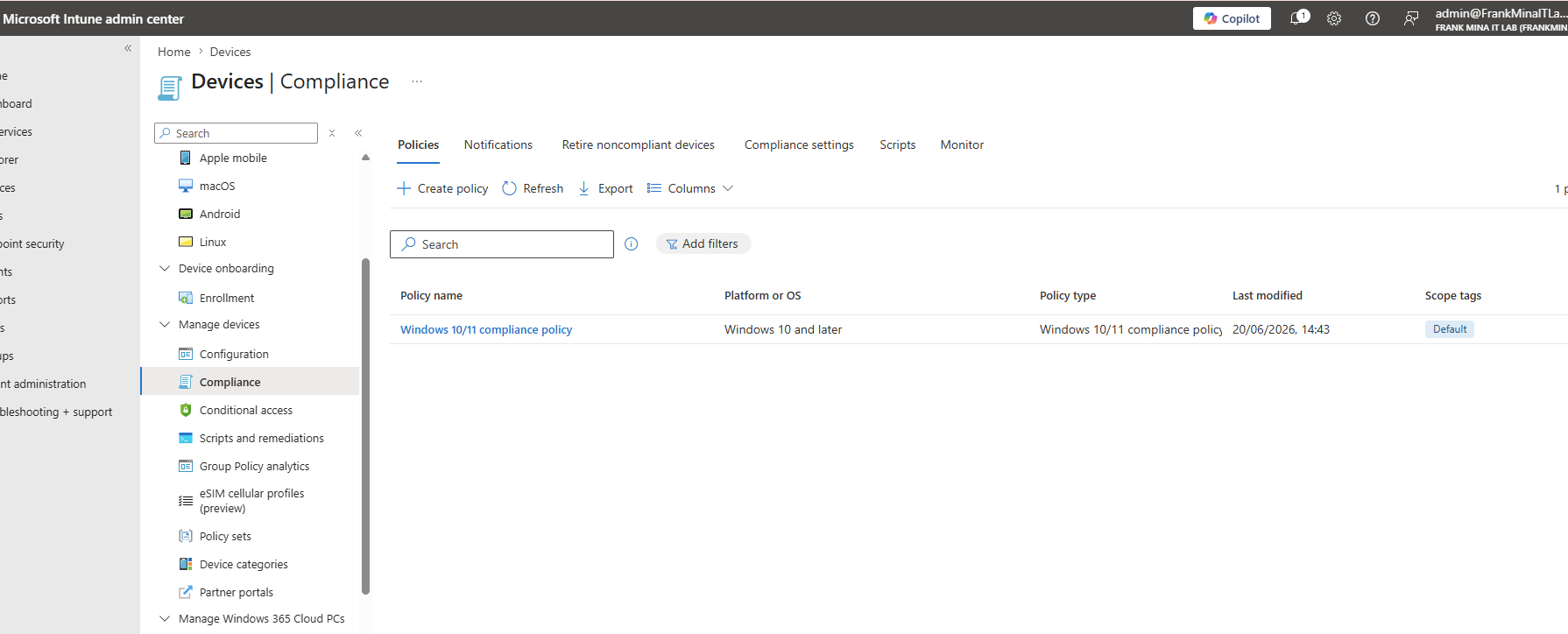Click the Scope tags column header
The image size is (1568, 634).
tap(1453, 296)
